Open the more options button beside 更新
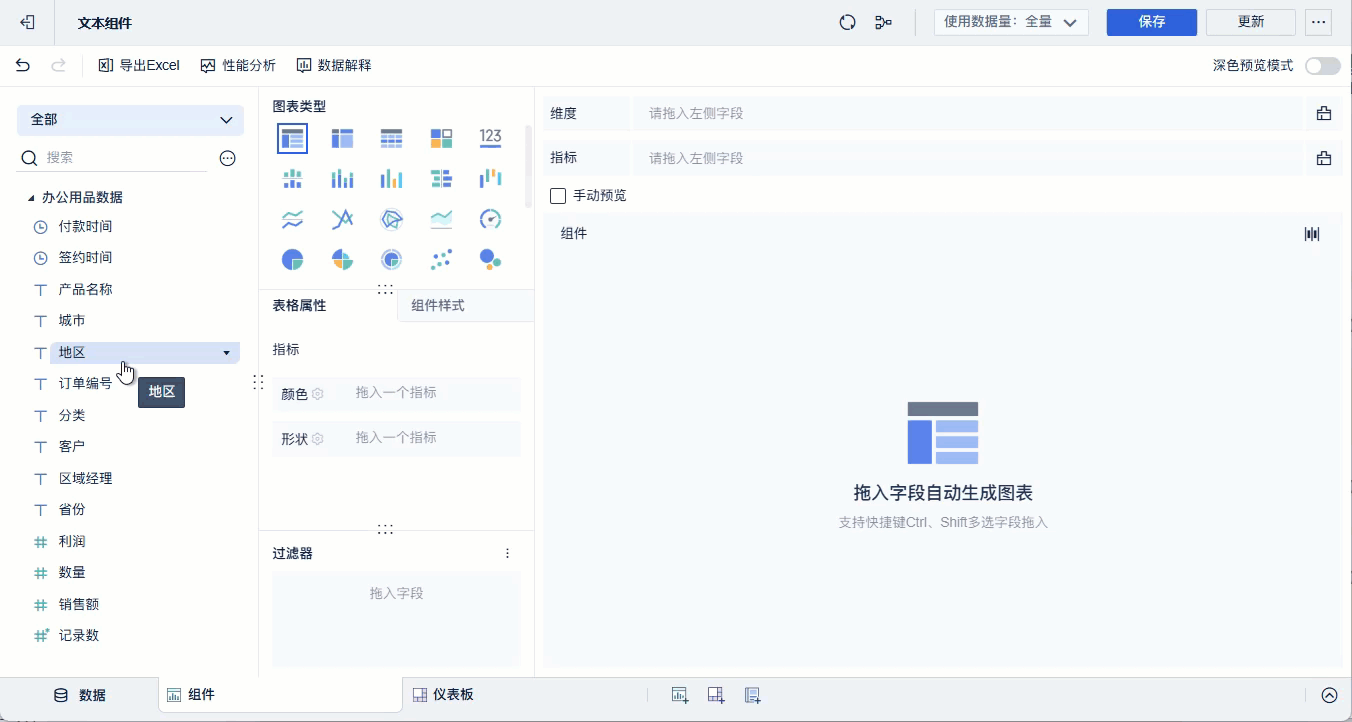 (x=1319, y=22)
